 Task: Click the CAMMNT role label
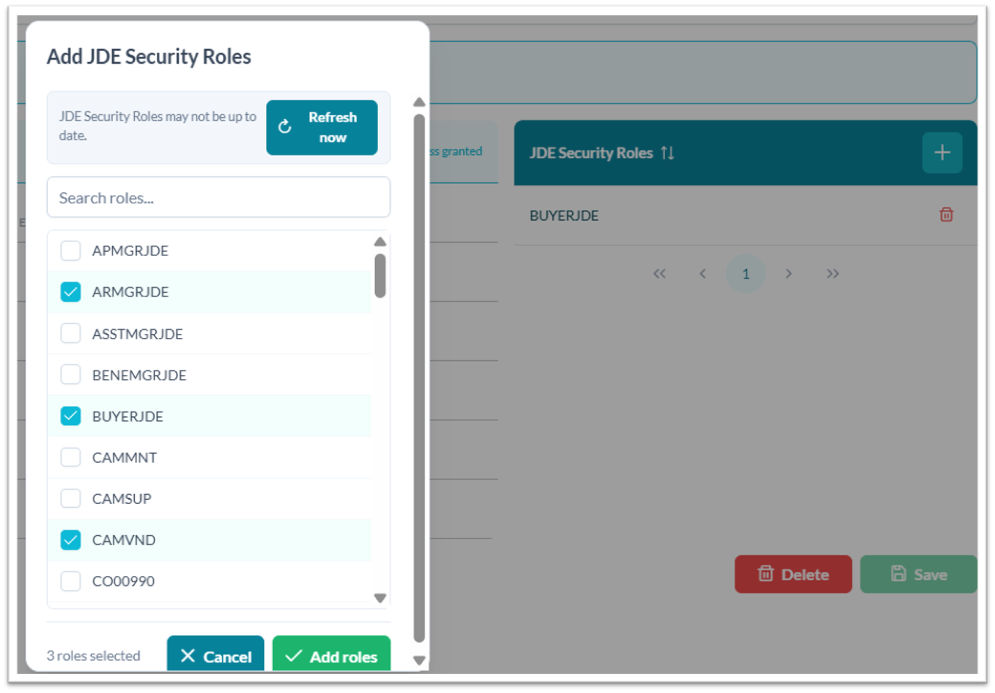(124, 458)
